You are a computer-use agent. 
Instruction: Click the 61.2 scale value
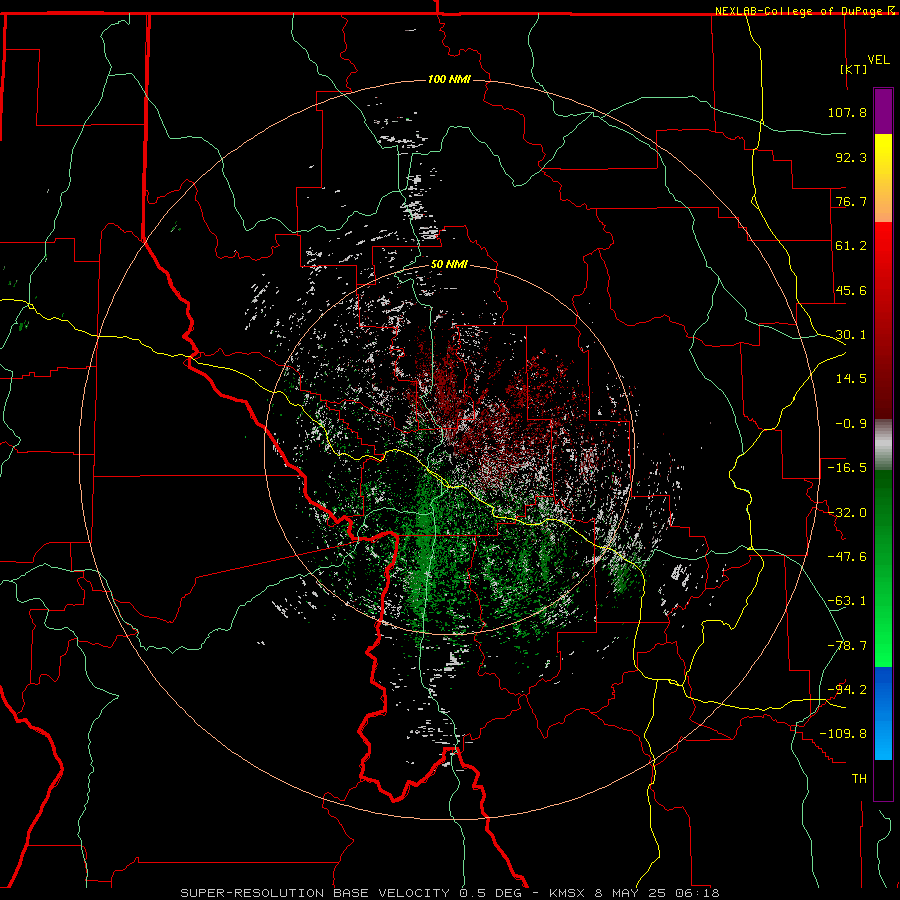(851, 246)
